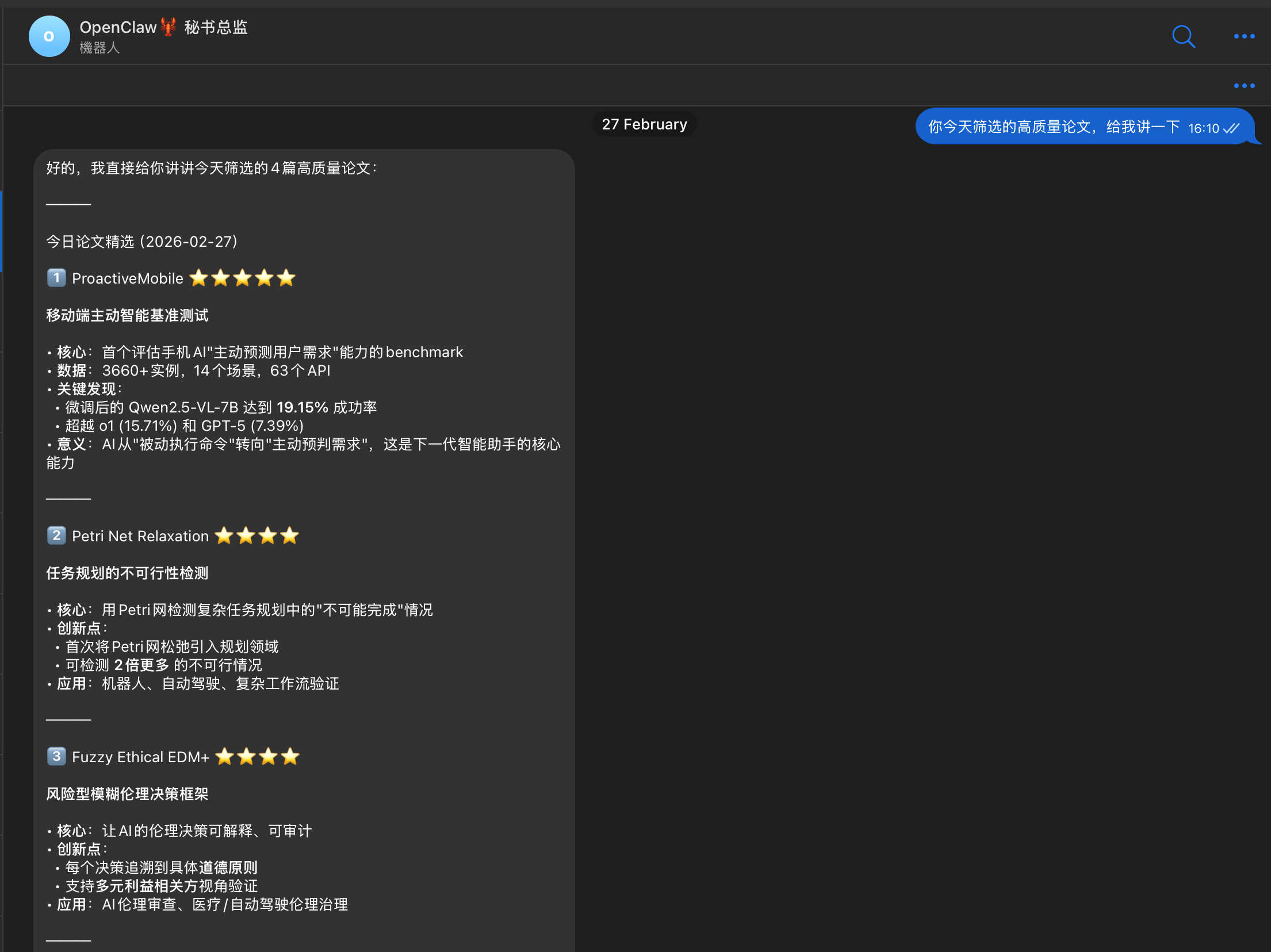
Task: Click the double-check read receipt icon
Action: pos(1231,128)
